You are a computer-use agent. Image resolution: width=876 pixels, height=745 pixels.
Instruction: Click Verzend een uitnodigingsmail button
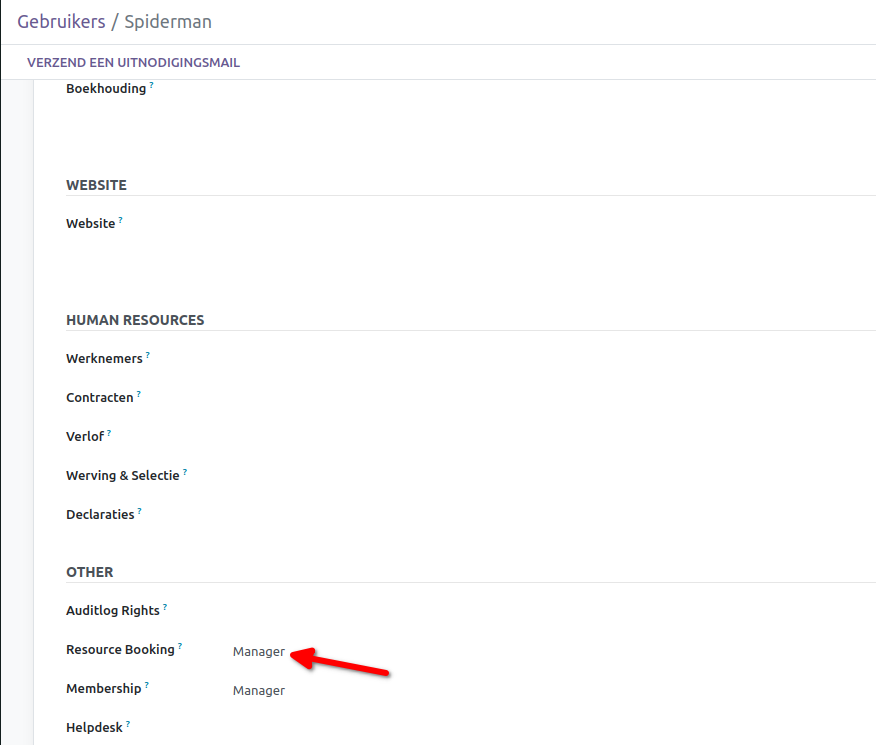coord(133,62)
